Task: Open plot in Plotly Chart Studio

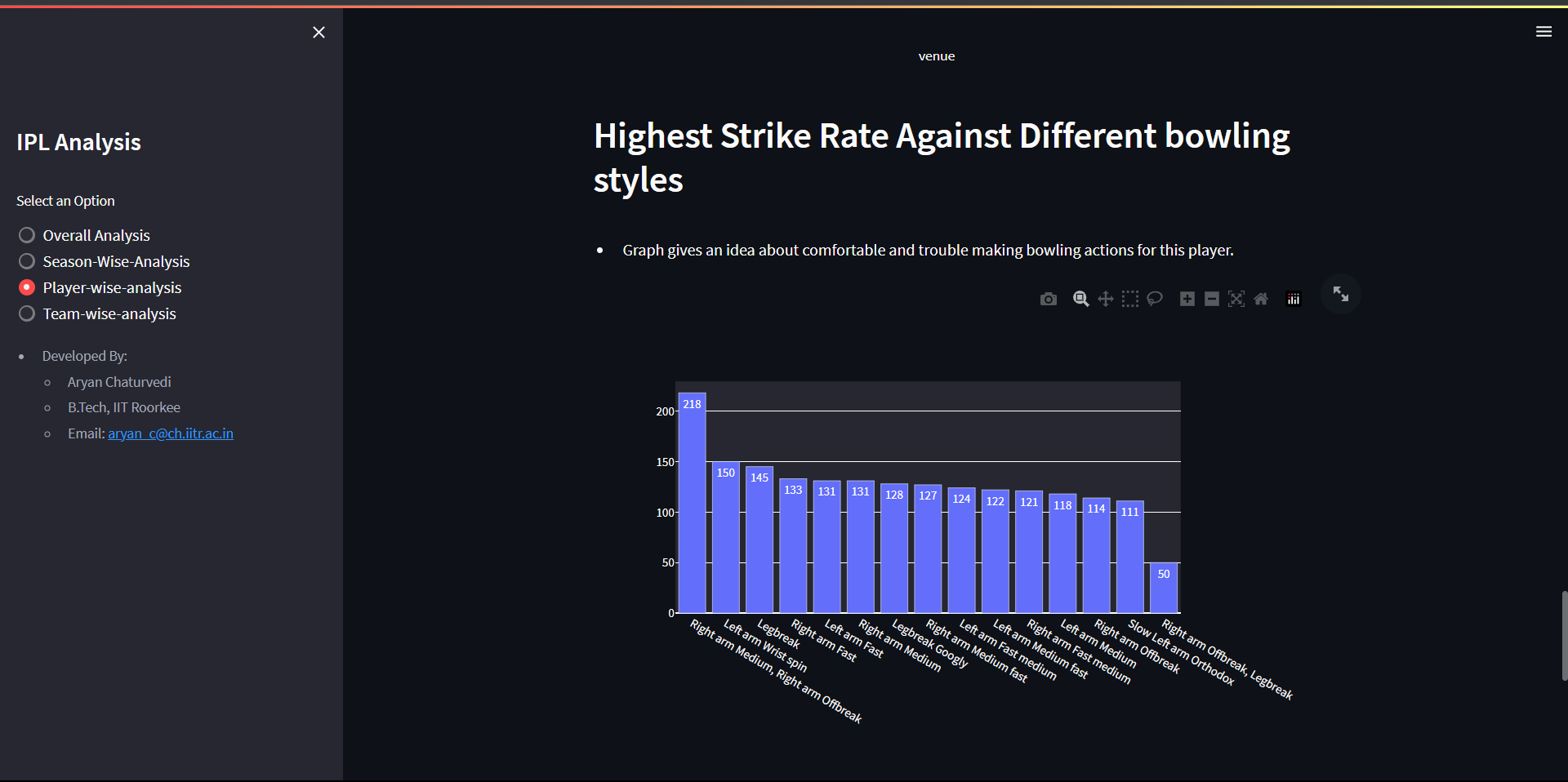Action: click(1293, 299)
